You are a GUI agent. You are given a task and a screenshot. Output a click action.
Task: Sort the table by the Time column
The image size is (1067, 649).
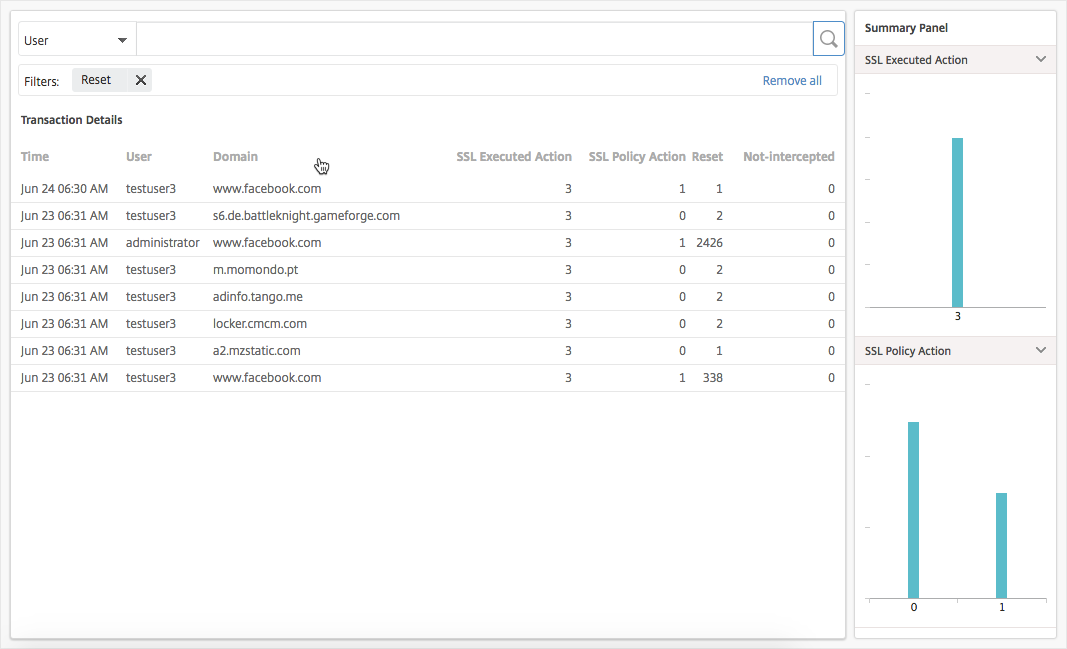tap(34, 156)
